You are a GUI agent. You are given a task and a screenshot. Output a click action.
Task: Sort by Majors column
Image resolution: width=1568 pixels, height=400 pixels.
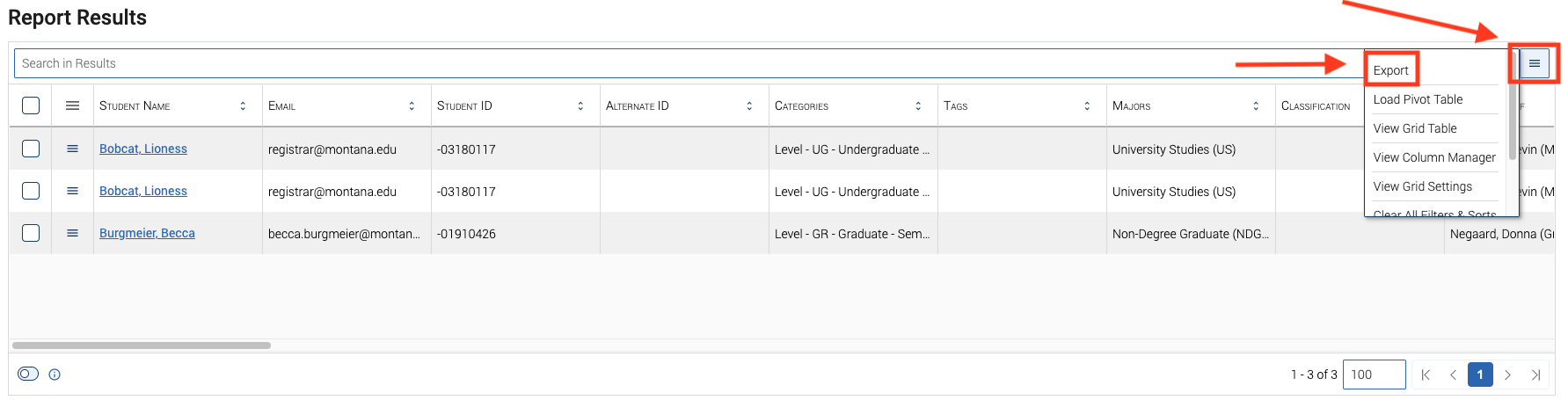click(1256, 105)
